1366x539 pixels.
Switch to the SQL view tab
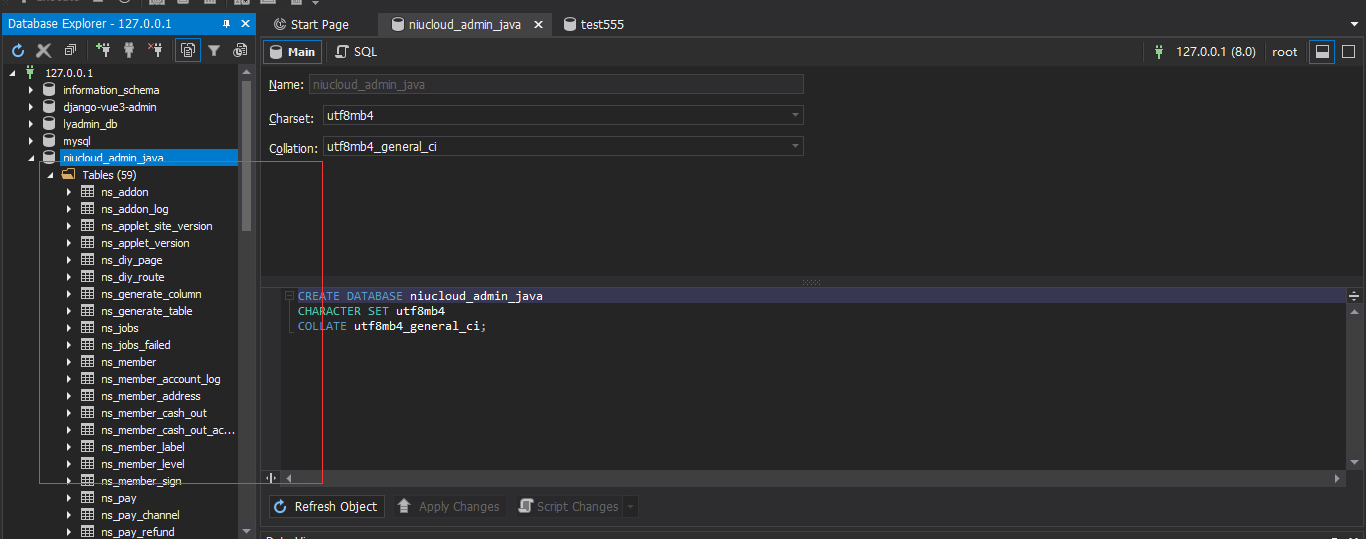356,52
